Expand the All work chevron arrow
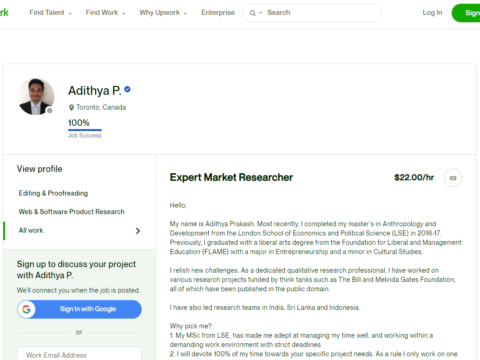480x360 pixels. [138, 231]
